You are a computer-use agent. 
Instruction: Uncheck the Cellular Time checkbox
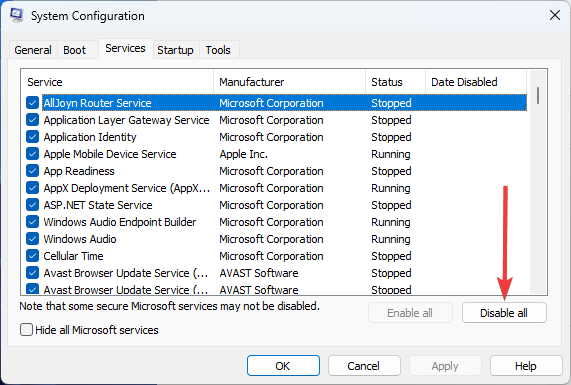(x=32, y=256)
